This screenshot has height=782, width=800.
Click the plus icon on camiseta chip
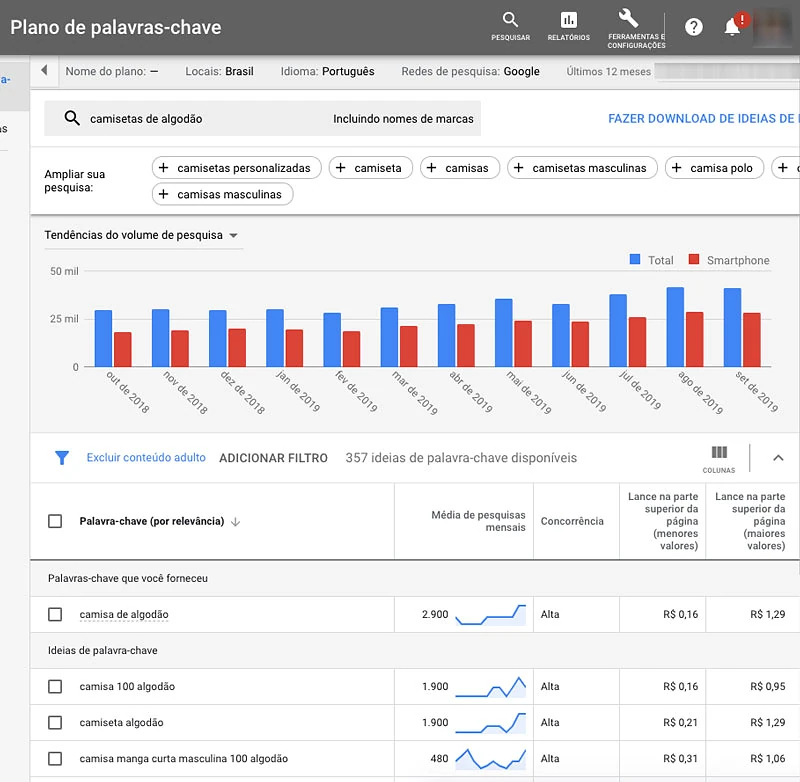(341, 168)
